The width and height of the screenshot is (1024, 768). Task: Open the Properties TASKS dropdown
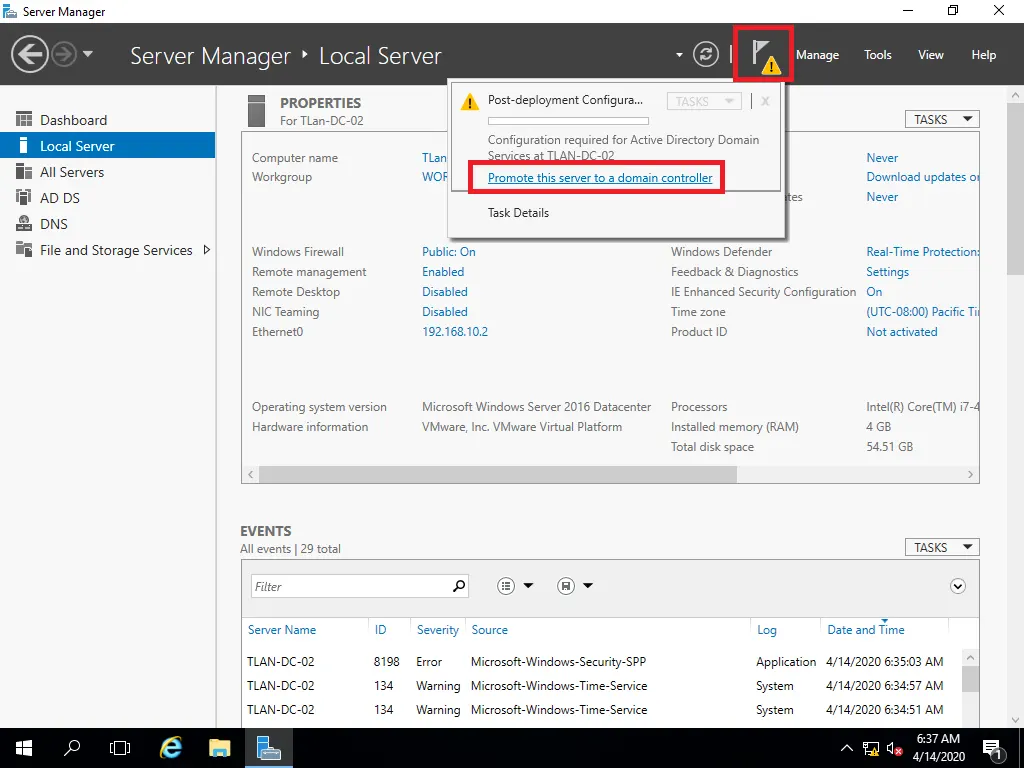pyautogui.click(x=942, y=120)
